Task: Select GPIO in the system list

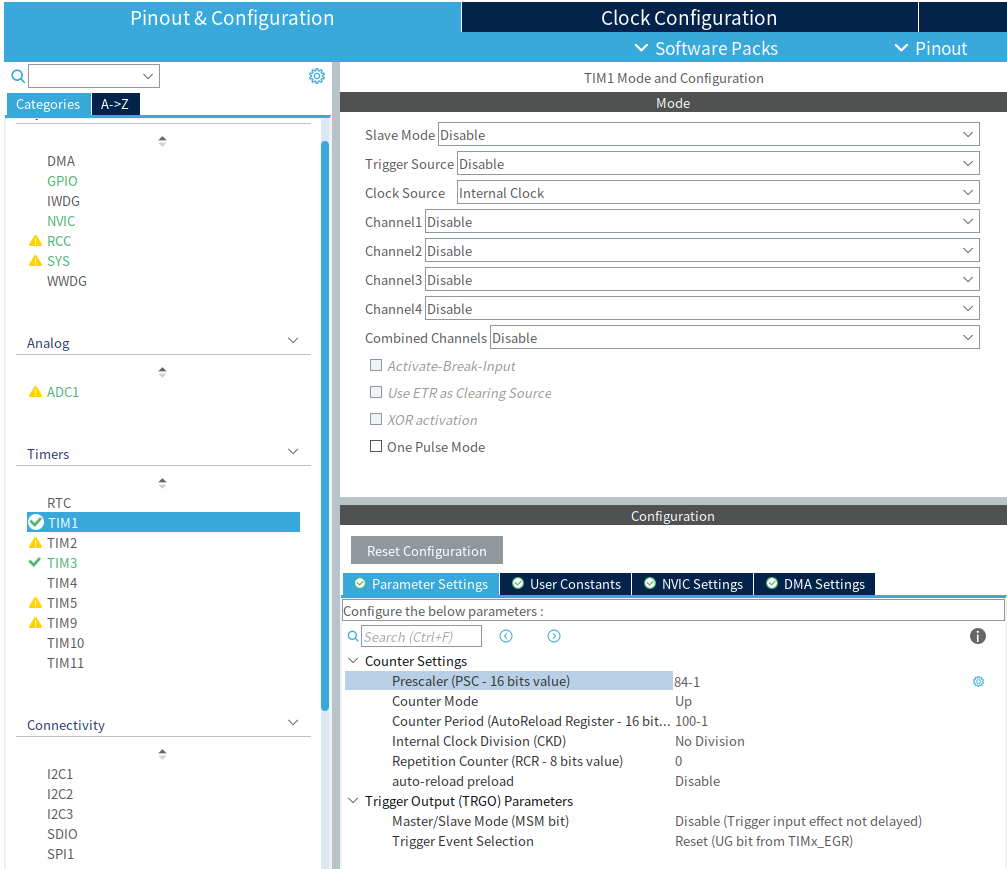Action: click(62, 181)
